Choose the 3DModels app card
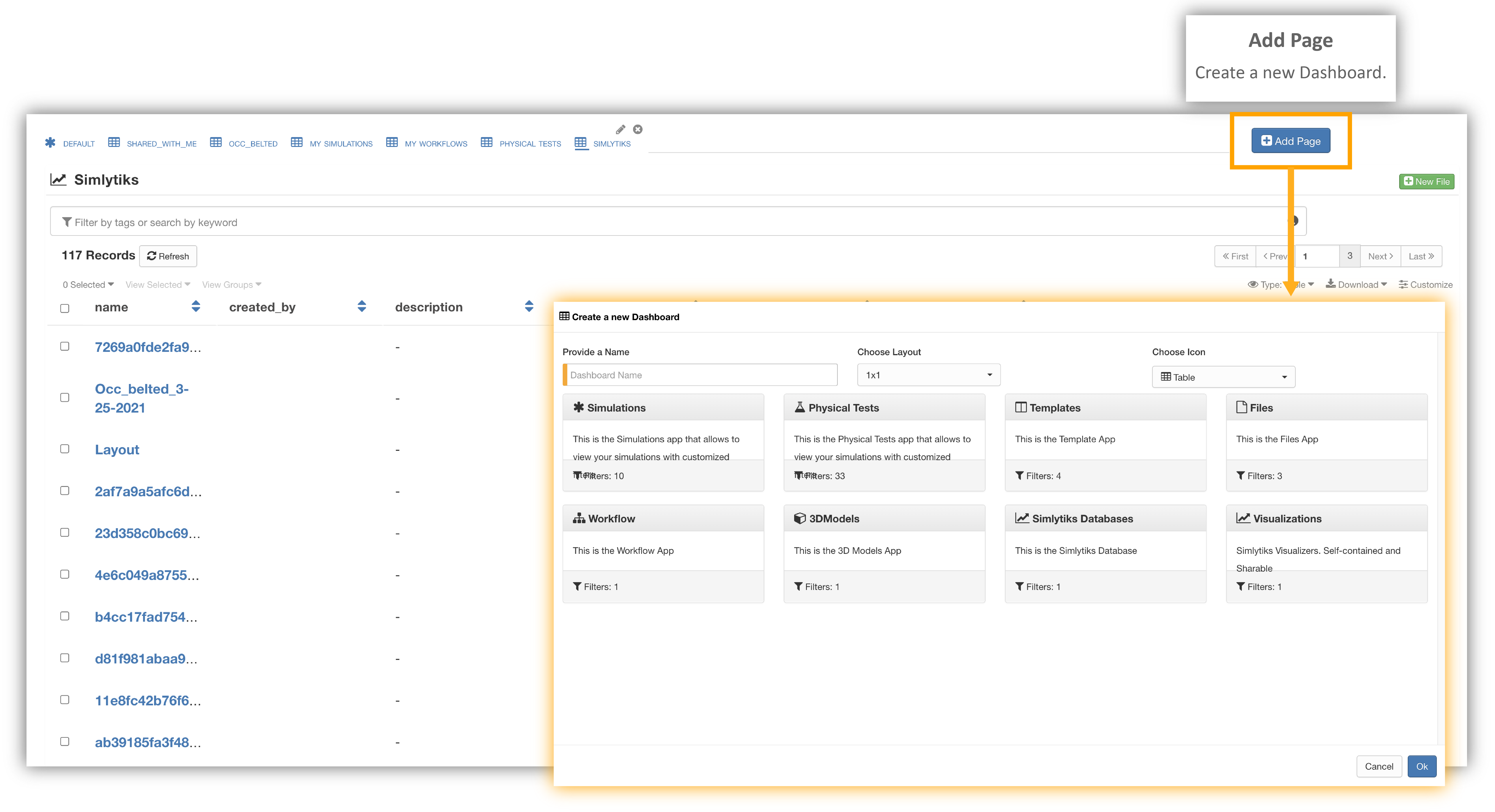Screen dimensions: 1495x812 click(884, 554)
